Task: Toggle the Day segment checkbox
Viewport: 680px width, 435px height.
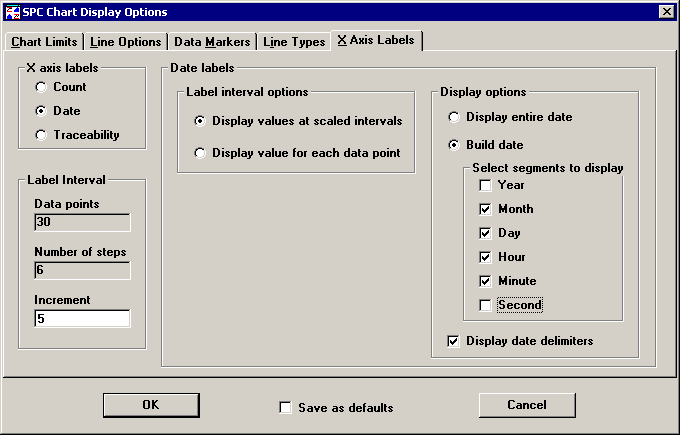Action: (485, 233)
